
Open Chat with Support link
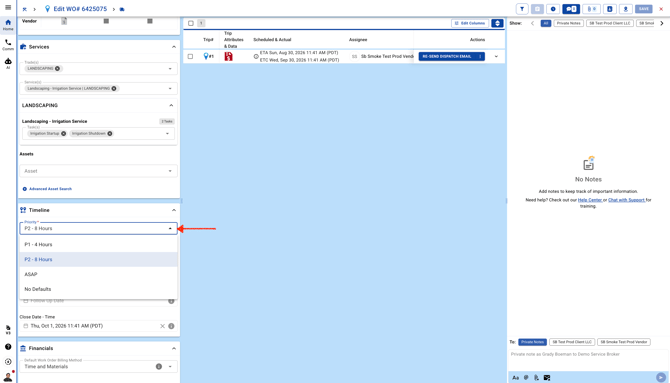626,200
